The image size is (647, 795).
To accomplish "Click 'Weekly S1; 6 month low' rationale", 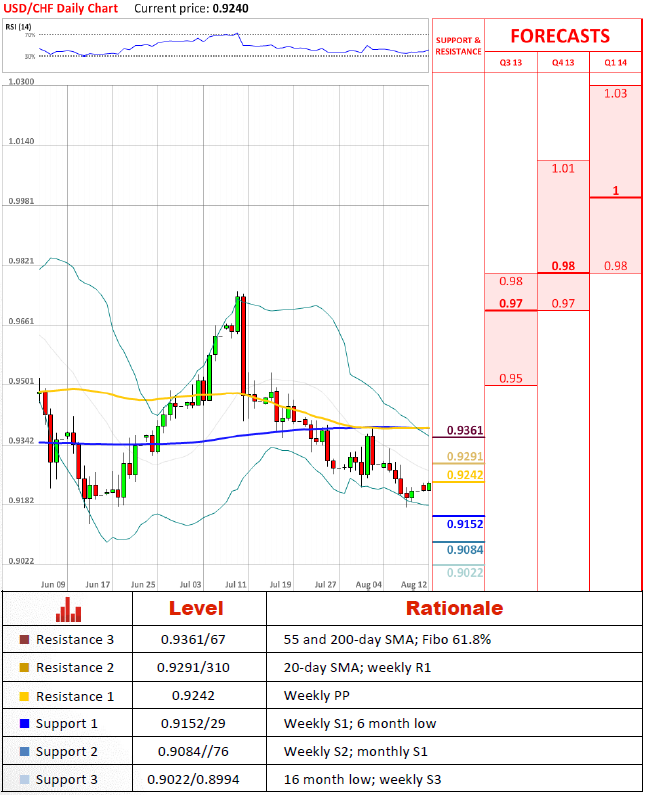I will [360, 724].
